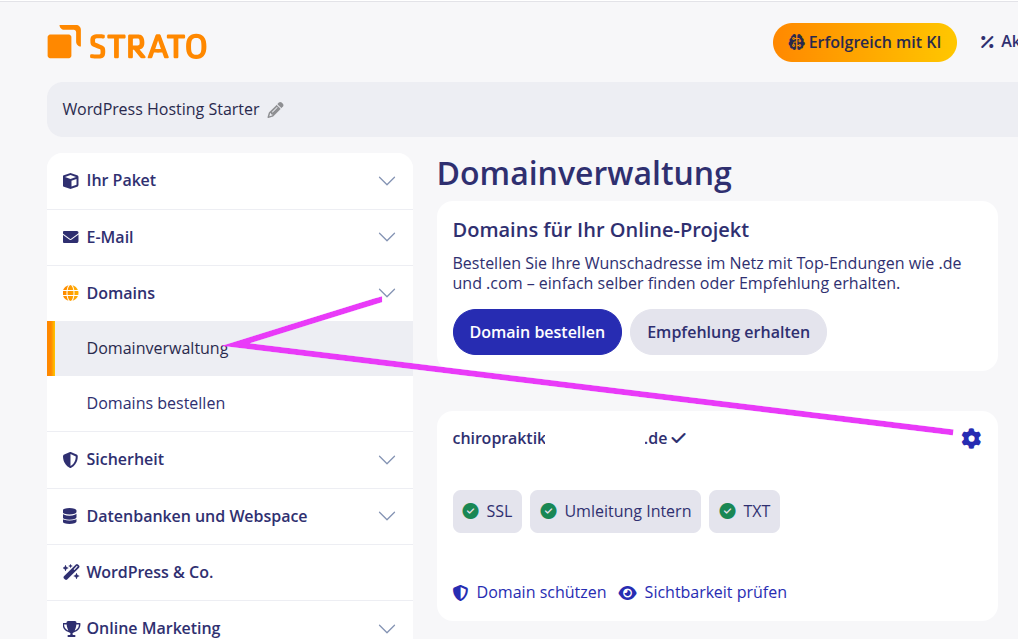Click the Online Marketing trophy icon

70,629
